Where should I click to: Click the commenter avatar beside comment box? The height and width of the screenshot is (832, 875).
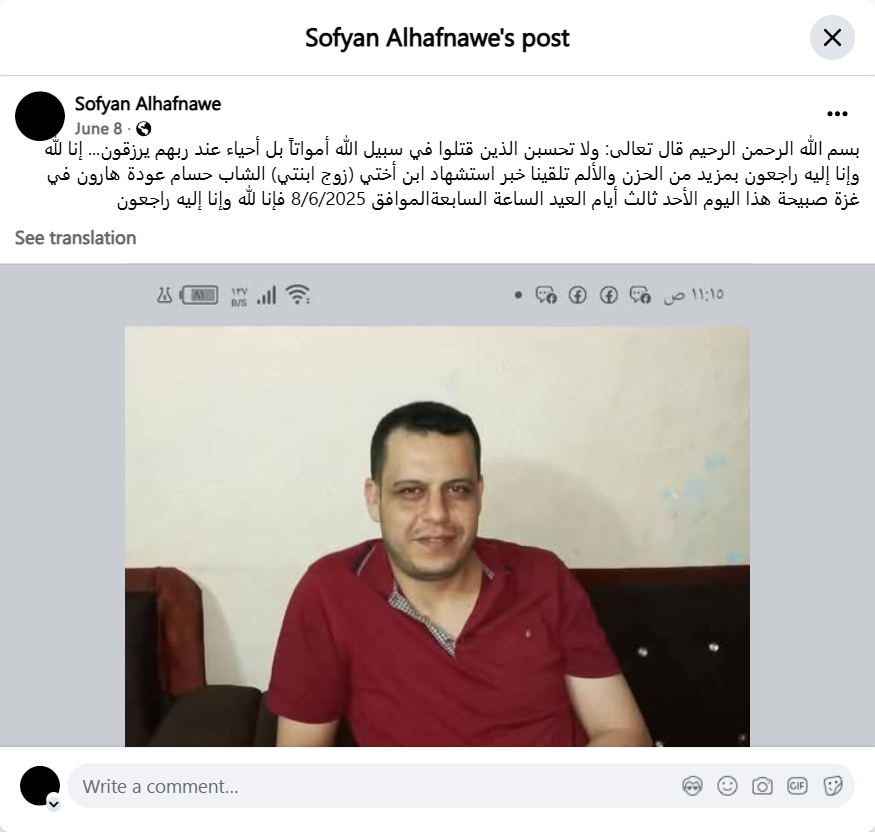coord(40,786)
